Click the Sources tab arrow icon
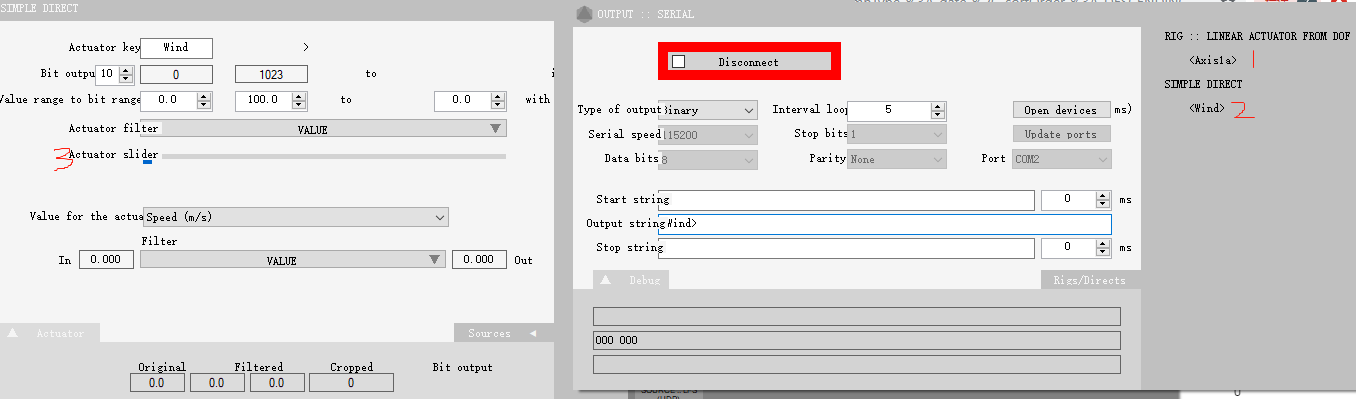1356x399 pixels. click(x=533, y=333)
